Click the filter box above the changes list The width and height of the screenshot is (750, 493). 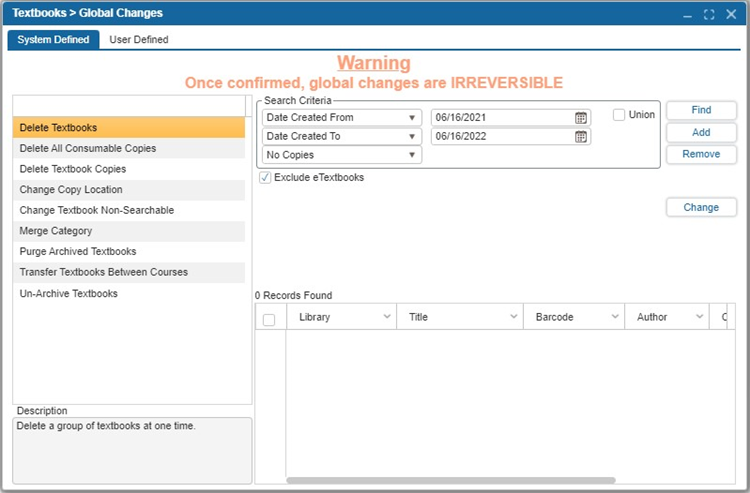[x=129, y=106]
